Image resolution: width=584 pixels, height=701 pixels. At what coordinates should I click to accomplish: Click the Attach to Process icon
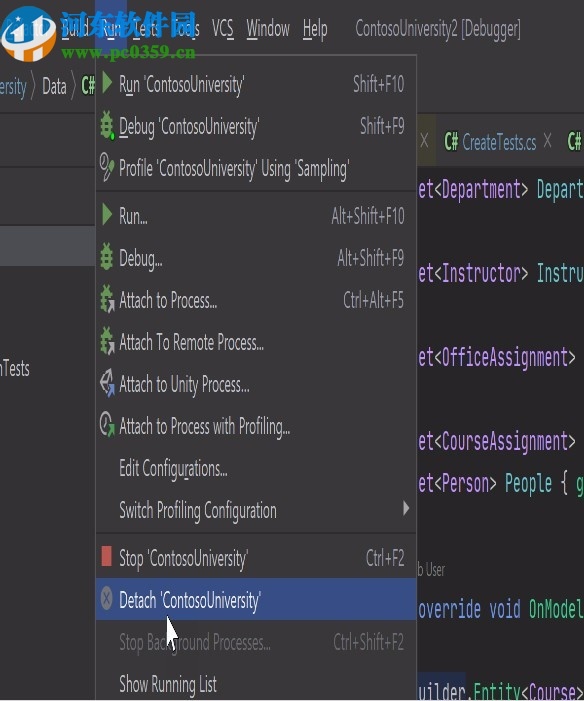tap(107, 299)
